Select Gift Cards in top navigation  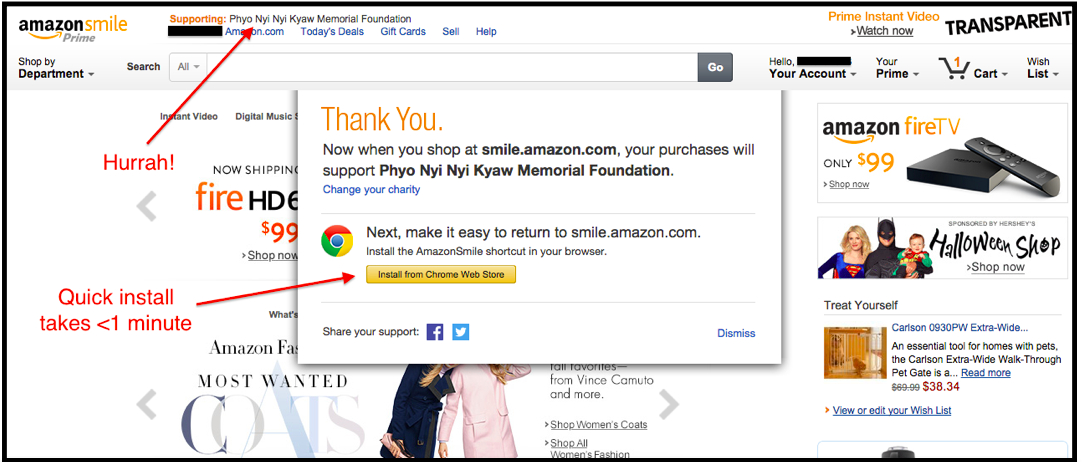point(403,32)
